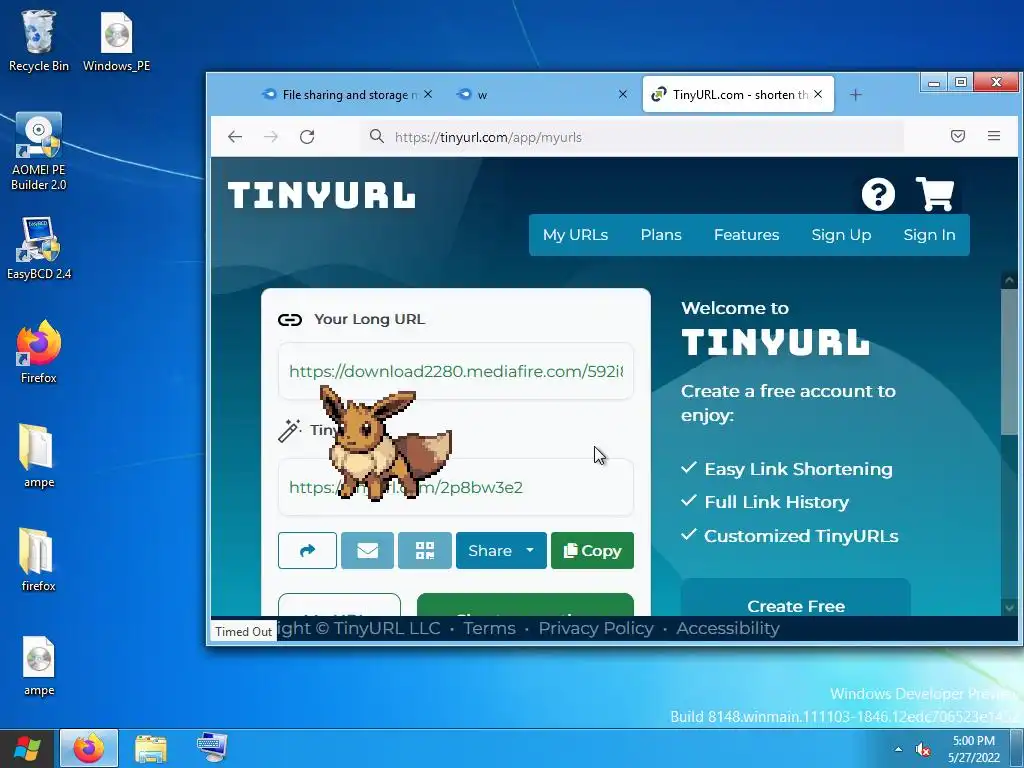The height and width of the screenshot is (768, 1024).
Task: Select the Windows_PE disc image icon
Action: point(116,40)
